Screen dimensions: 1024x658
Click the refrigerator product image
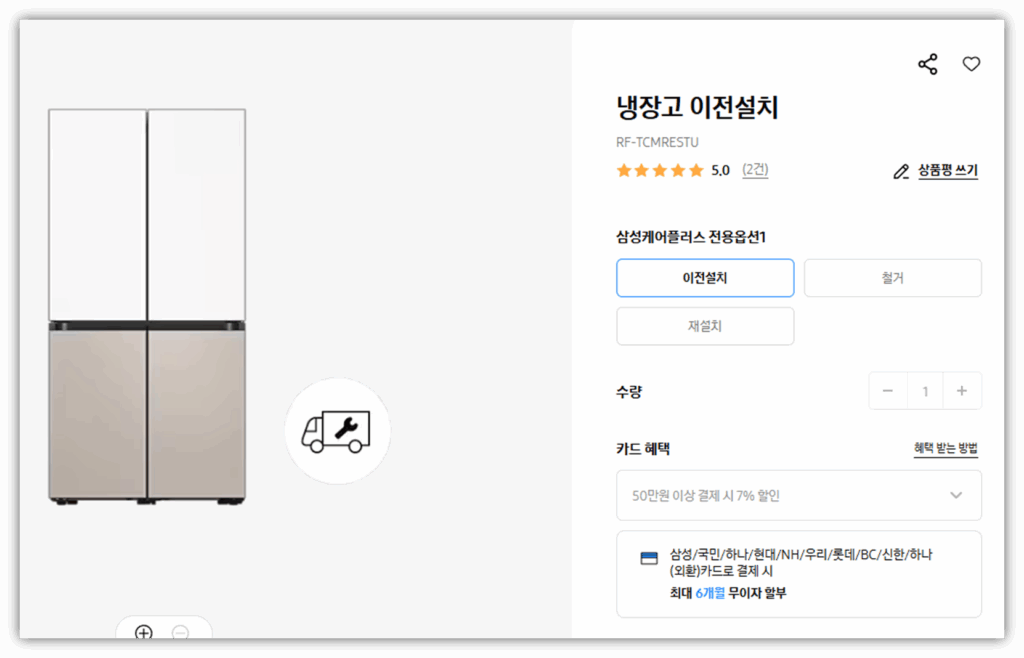point(147,307)
